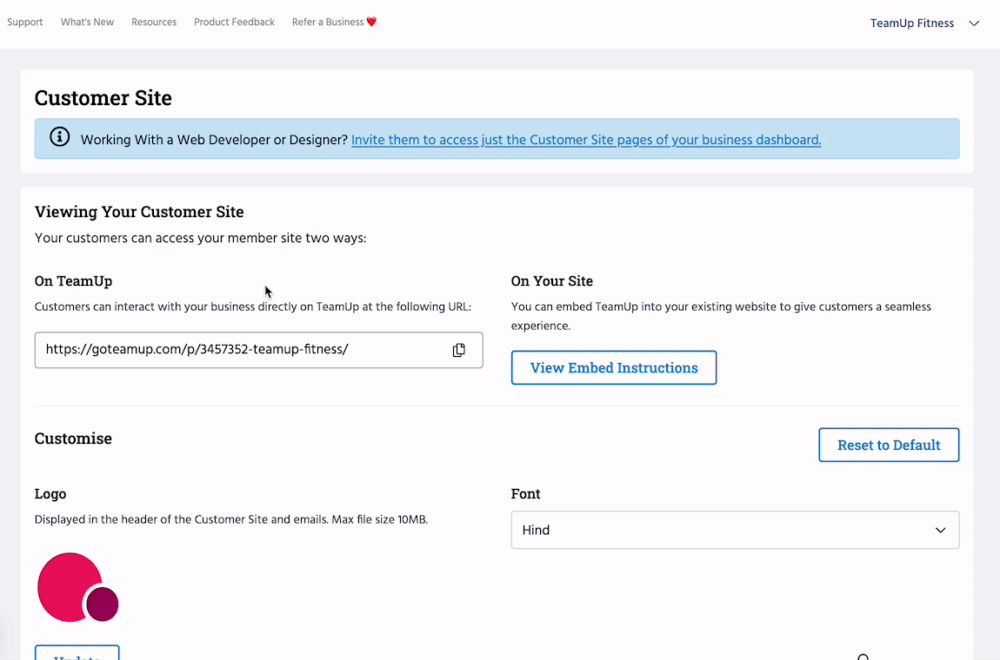Click the TeamUp Fitness account name
This screenshot has height=660, width=1000.
coord(912,23)
